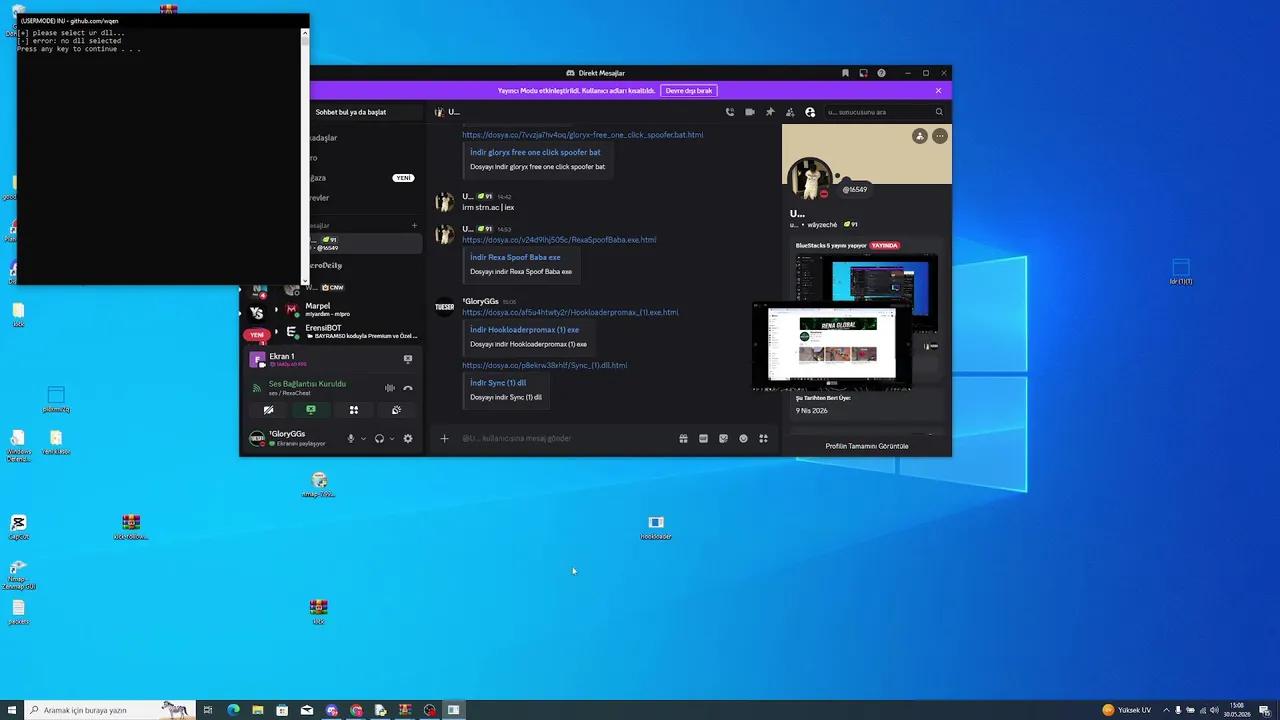Viewport: 1280px width, 720px height.
Task: Toggle noise suppression icon in voice panel
Action: pos(390,388)
